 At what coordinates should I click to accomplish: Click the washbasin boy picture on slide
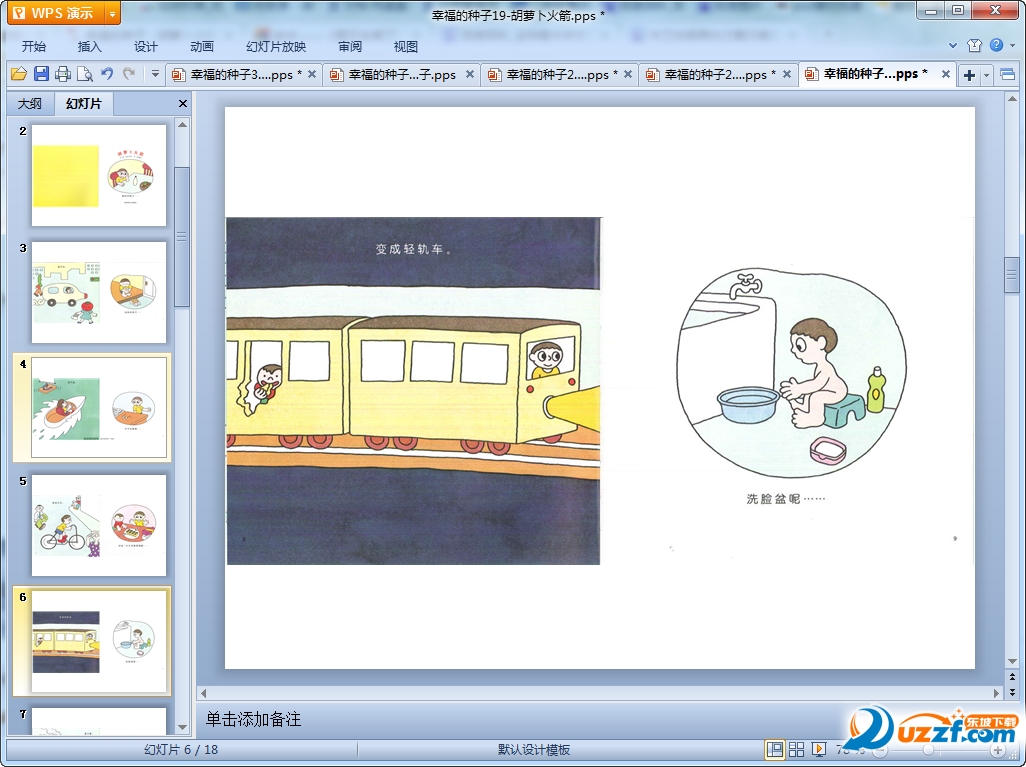tap(792, 372)
